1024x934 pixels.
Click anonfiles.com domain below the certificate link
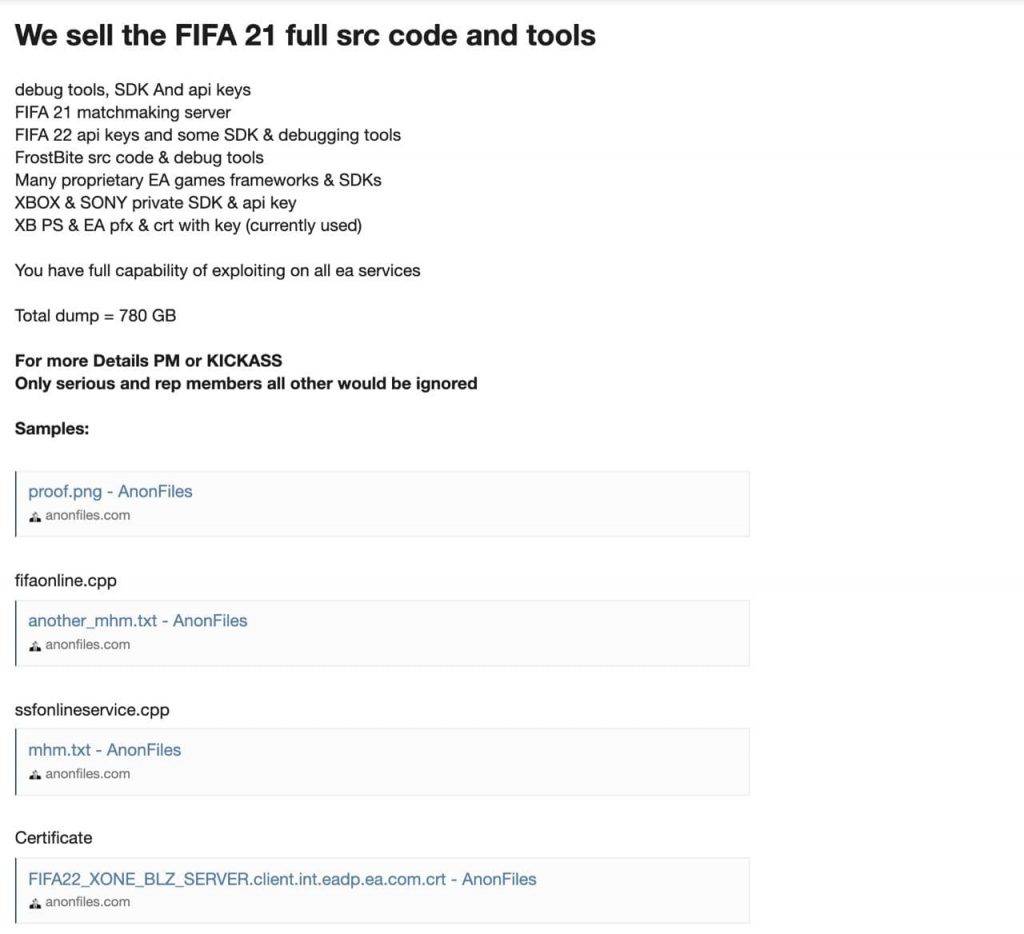pyautogui.click(x=88, y=902)
